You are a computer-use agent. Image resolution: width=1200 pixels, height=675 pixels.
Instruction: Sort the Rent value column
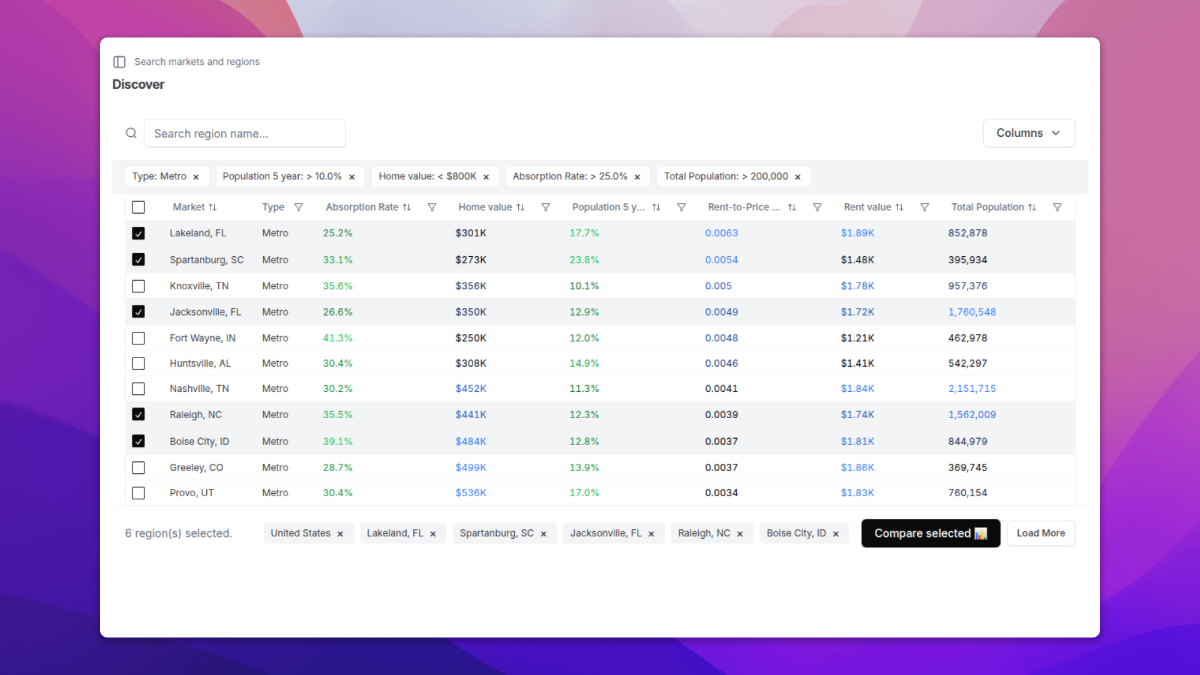click(x=899, y=208)
